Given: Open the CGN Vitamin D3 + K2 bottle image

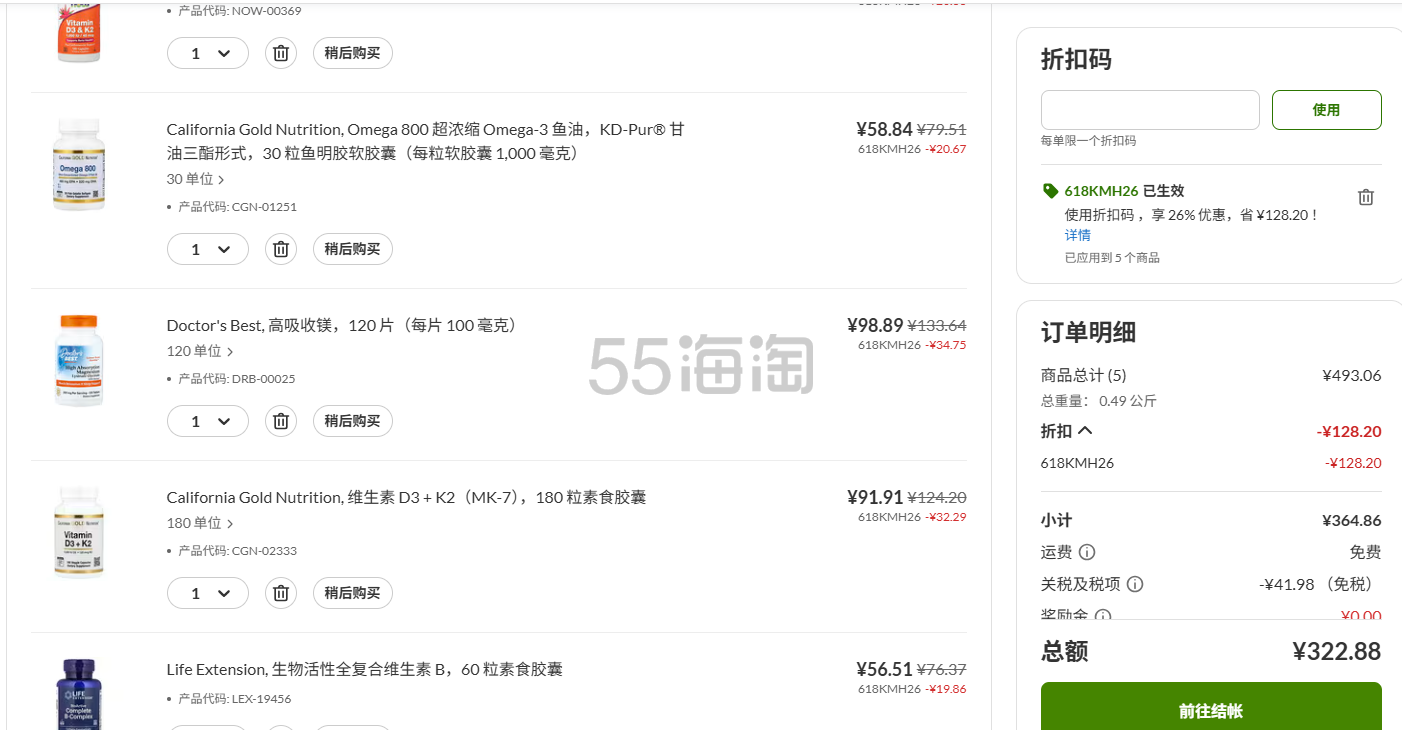Looking at the screenshot, I should coord(79,532).
